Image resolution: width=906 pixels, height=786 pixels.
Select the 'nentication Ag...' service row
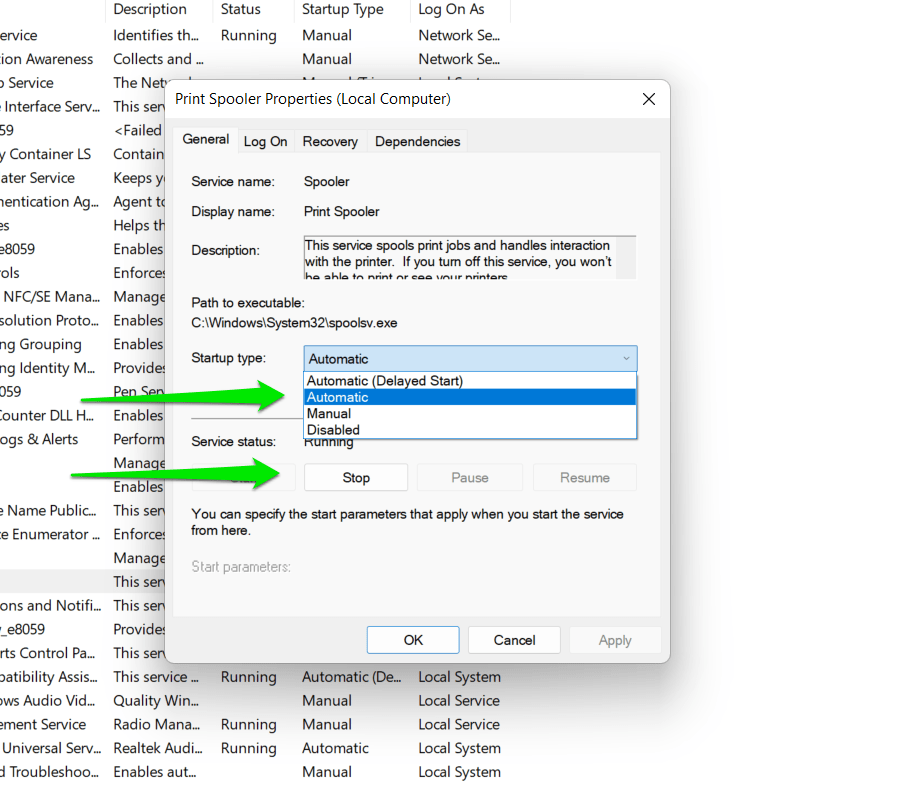(49, 202)
